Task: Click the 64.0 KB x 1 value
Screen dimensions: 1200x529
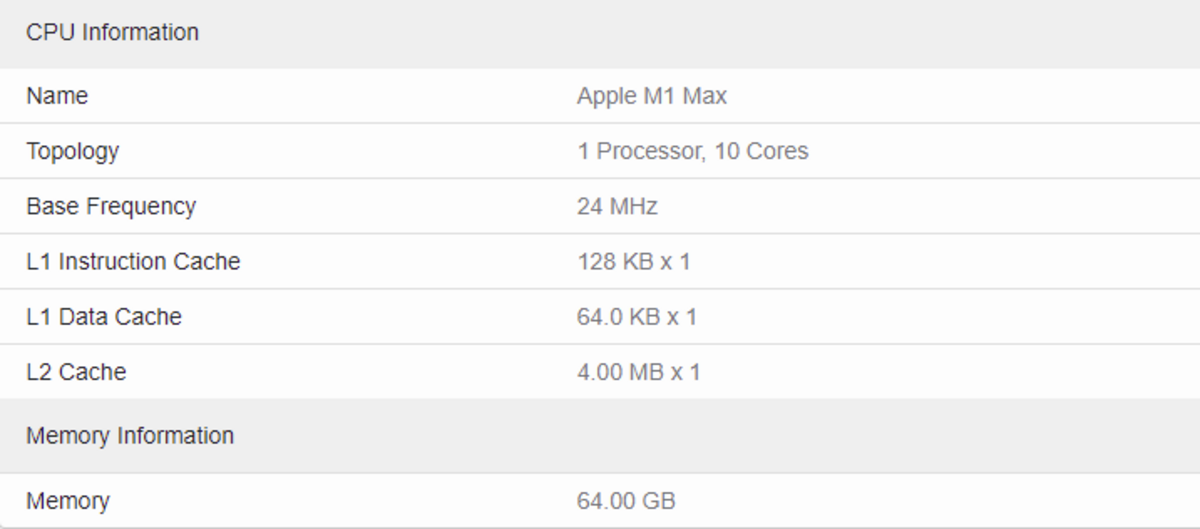Action: point(637,316)
